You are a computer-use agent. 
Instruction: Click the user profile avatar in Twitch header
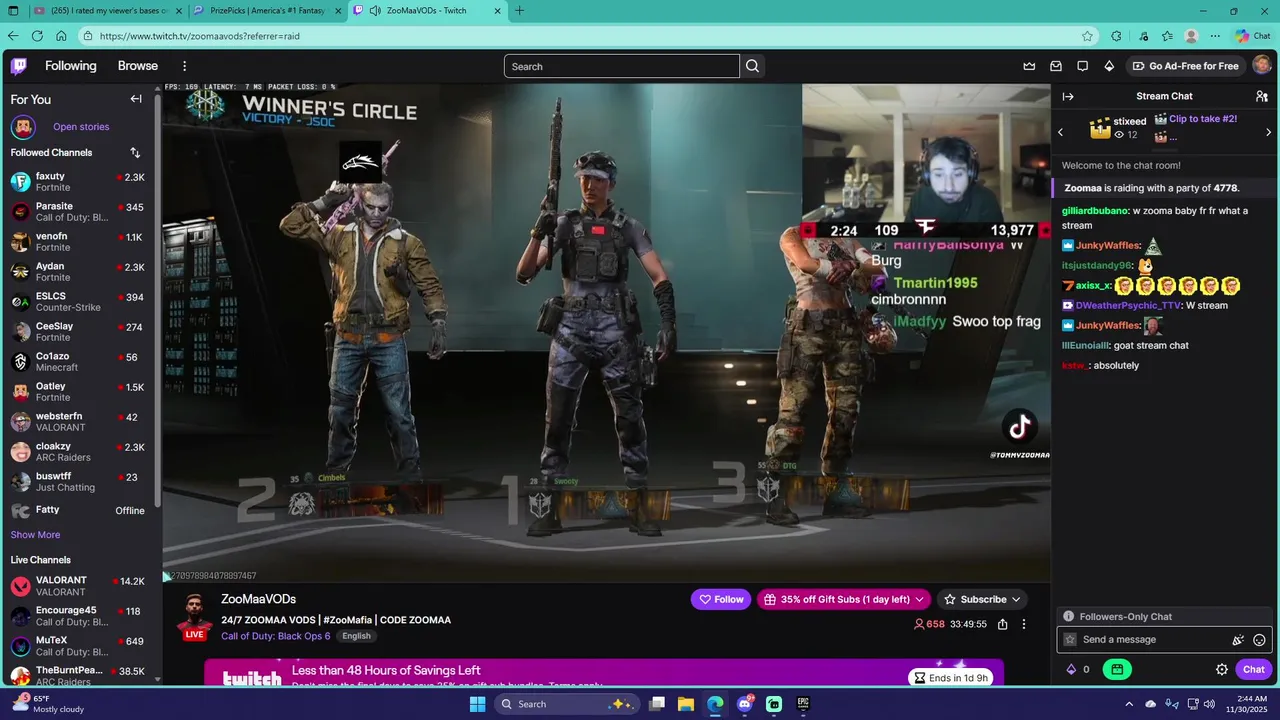(x=1262, y=66)
